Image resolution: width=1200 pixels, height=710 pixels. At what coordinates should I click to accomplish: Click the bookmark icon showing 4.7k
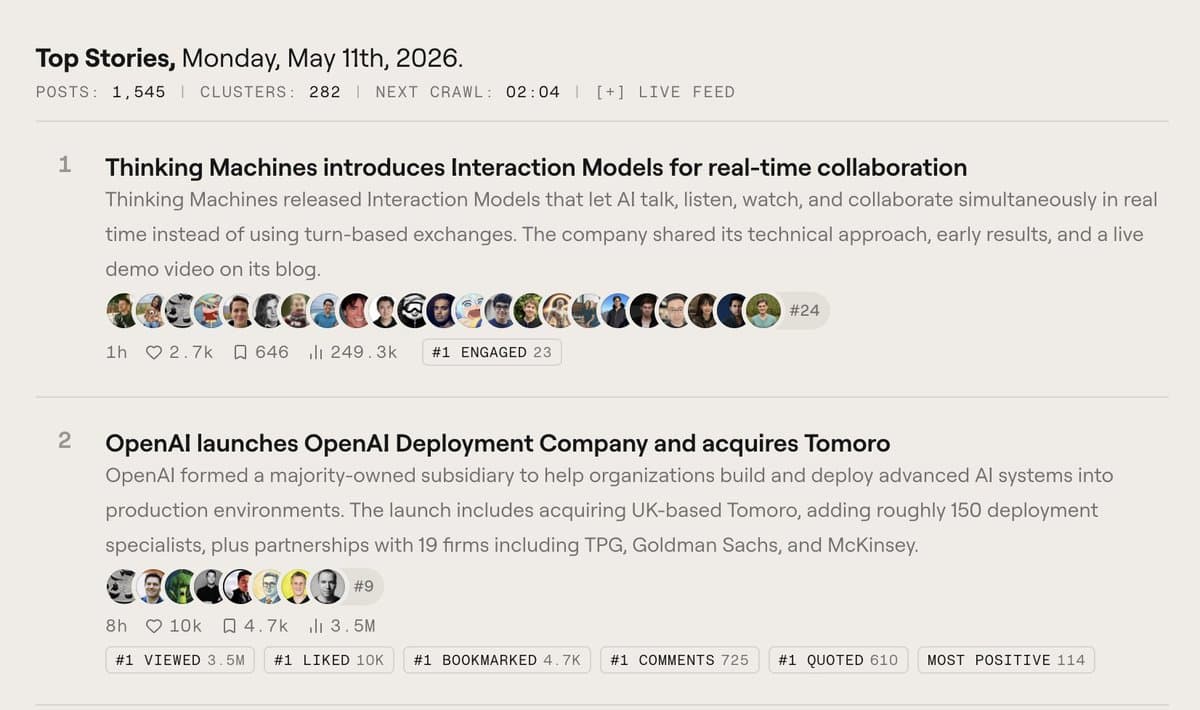point(229,626)
